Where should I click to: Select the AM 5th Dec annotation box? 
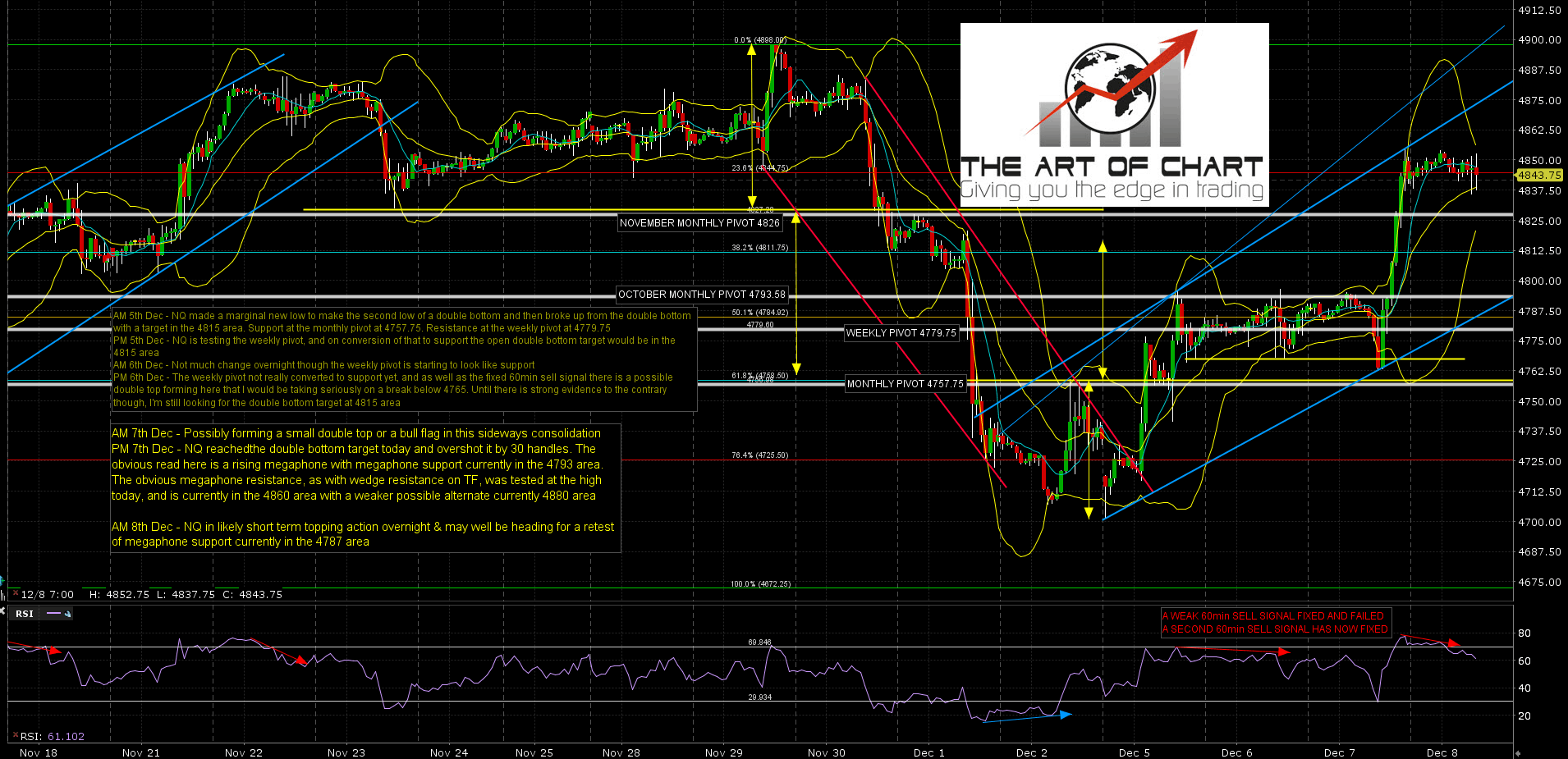404,359
